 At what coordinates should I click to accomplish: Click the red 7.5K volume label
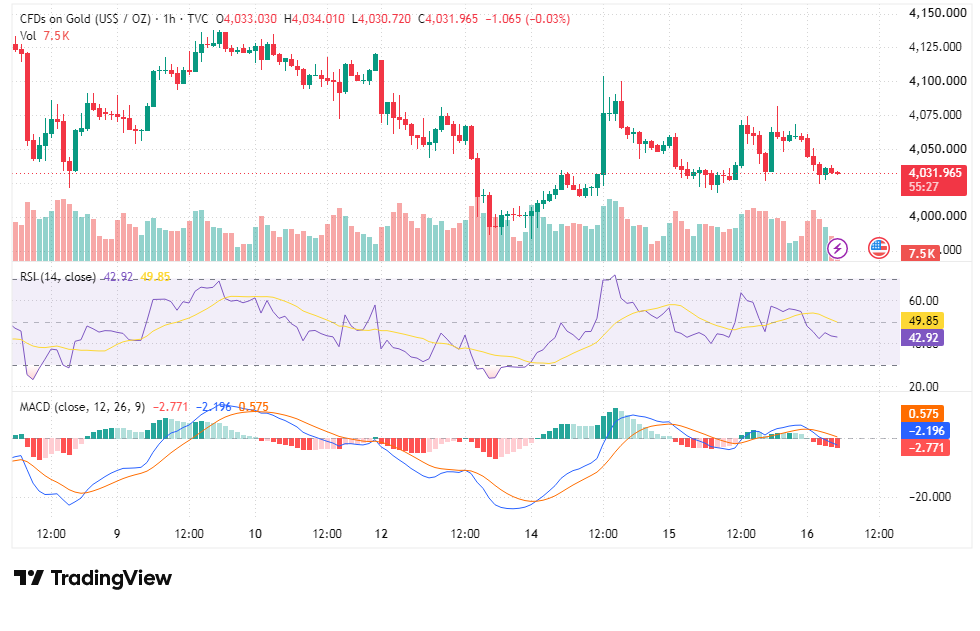point(920,253)
